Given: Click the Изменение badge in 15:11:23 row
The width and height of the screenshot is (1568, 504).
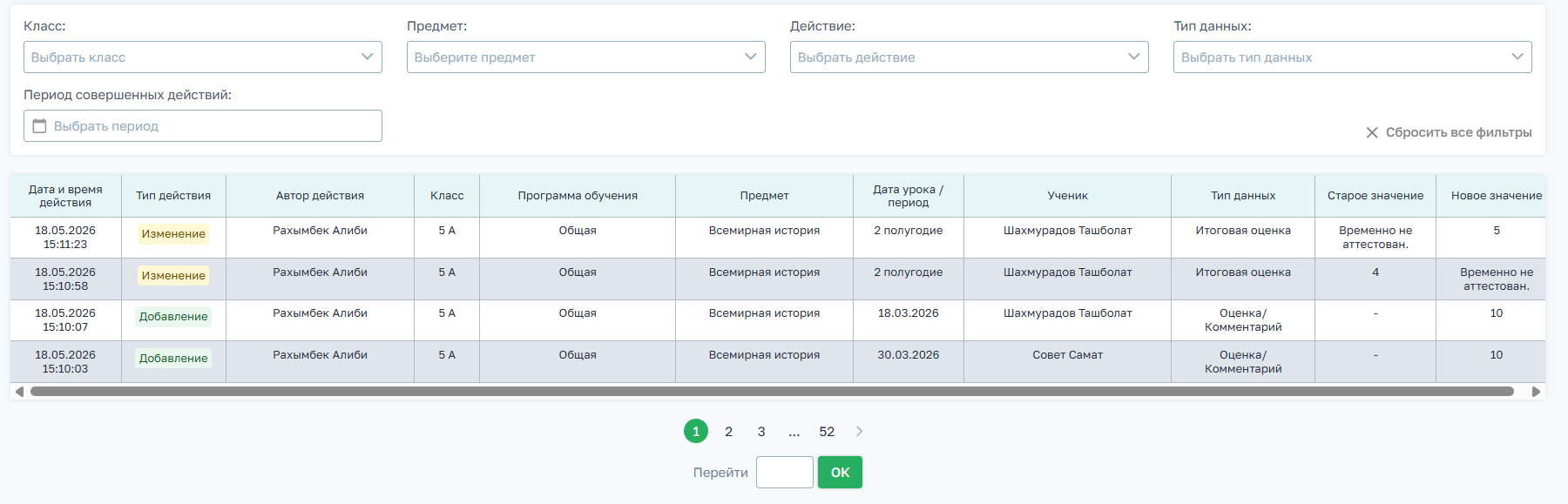Looking at the screenshot, I should (173, 234).
